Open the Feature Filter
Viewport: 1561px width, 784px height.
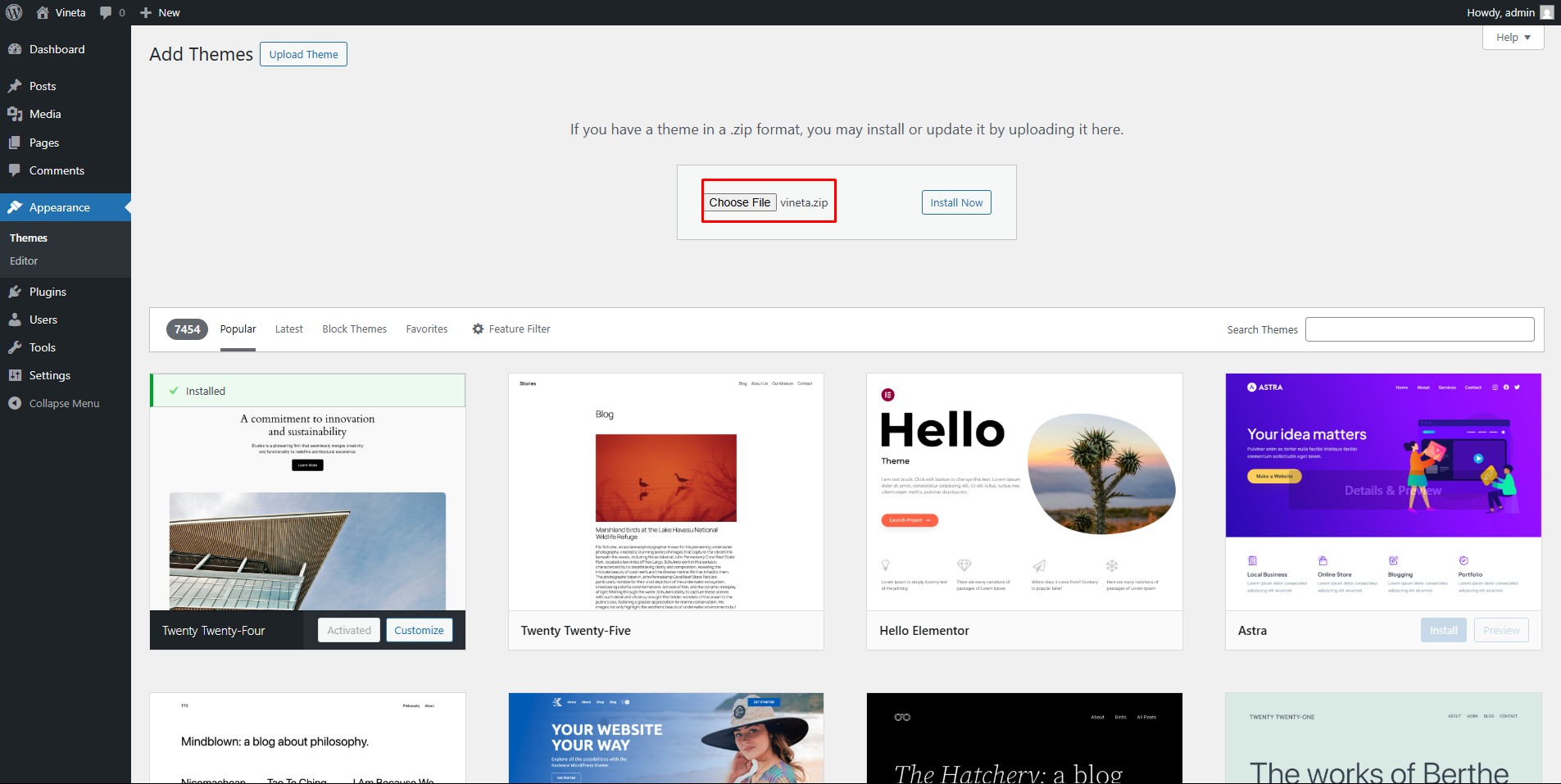coord(511,329)
